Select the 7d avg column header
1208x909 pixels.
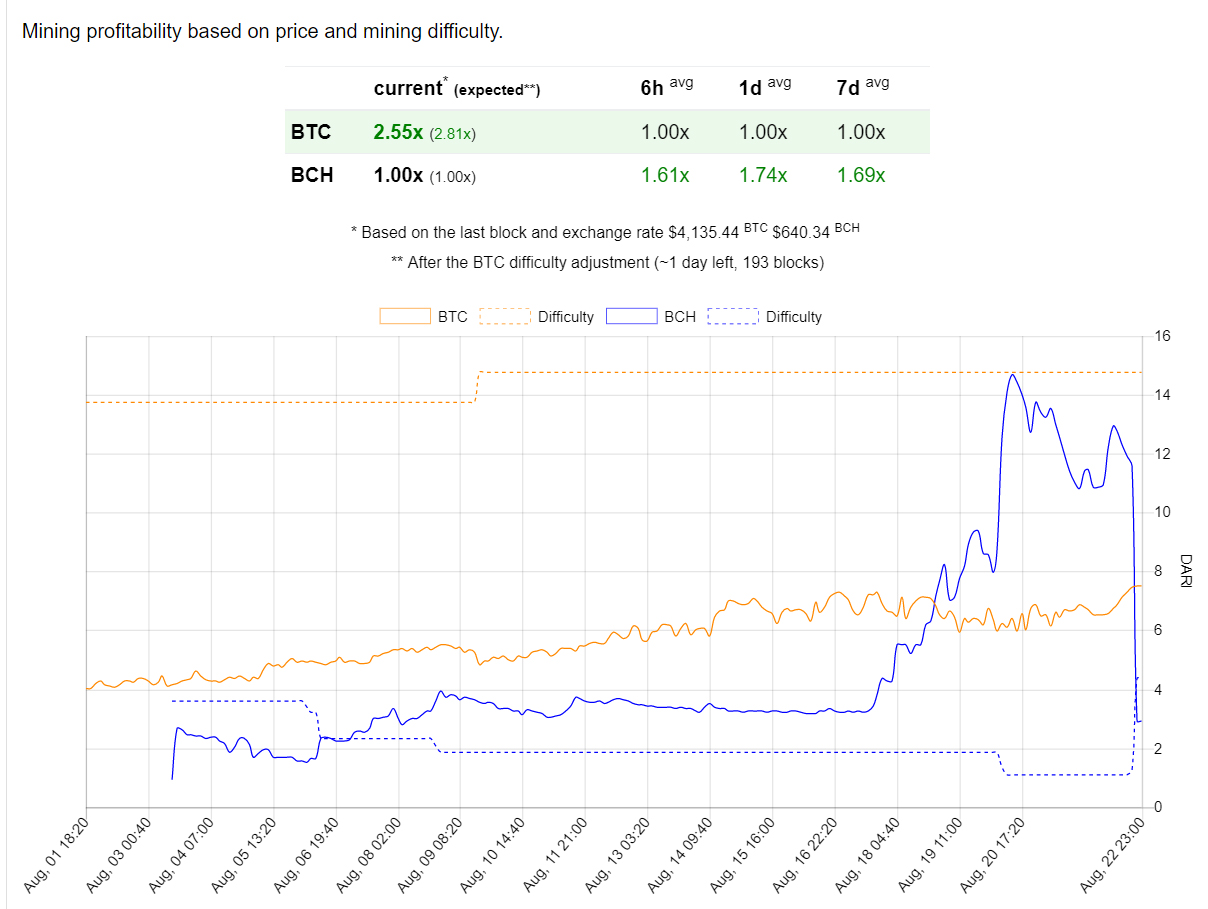(x=862, y=88)
